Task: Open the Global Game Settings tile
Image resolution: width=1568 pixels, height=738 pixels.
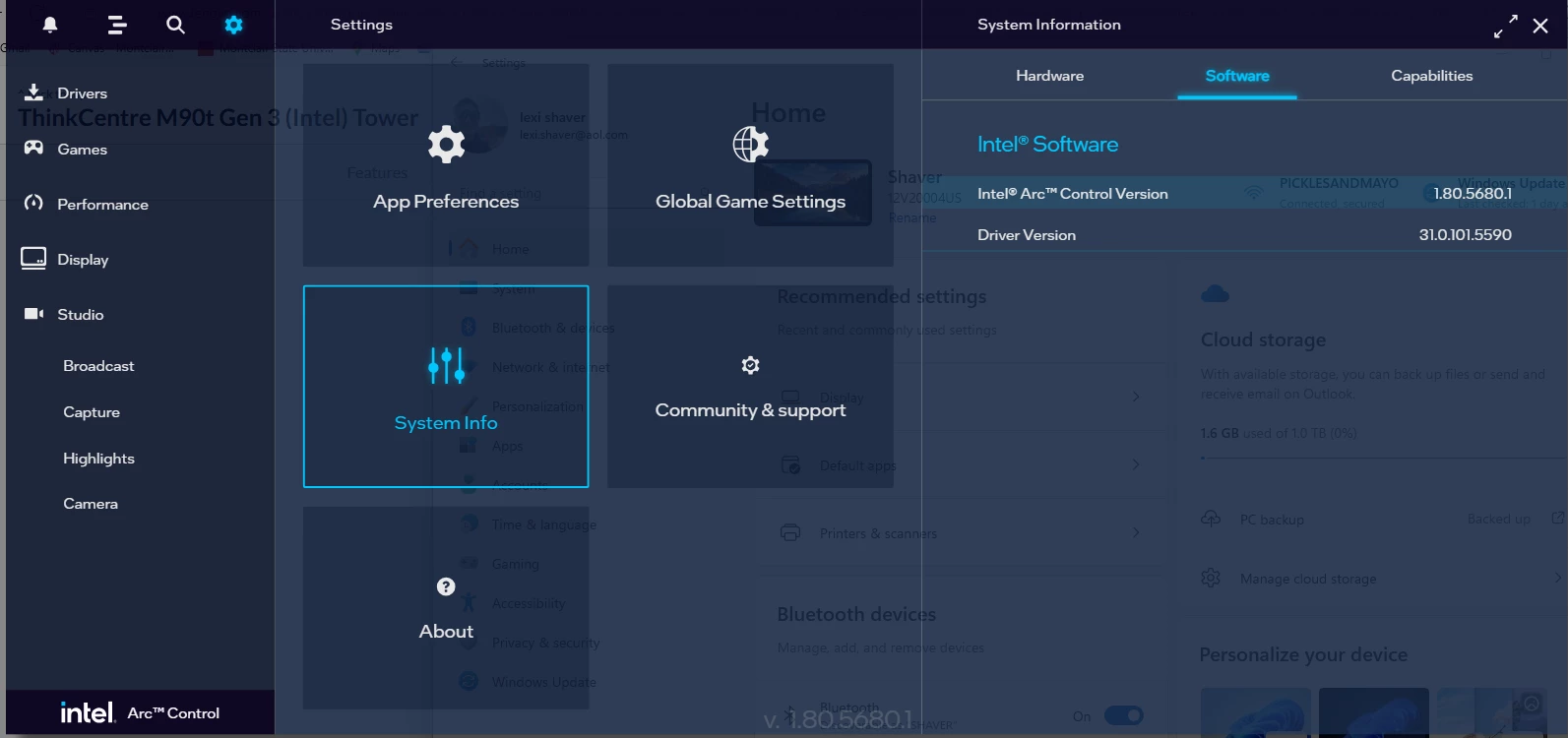Action: (x=750, y=165)
